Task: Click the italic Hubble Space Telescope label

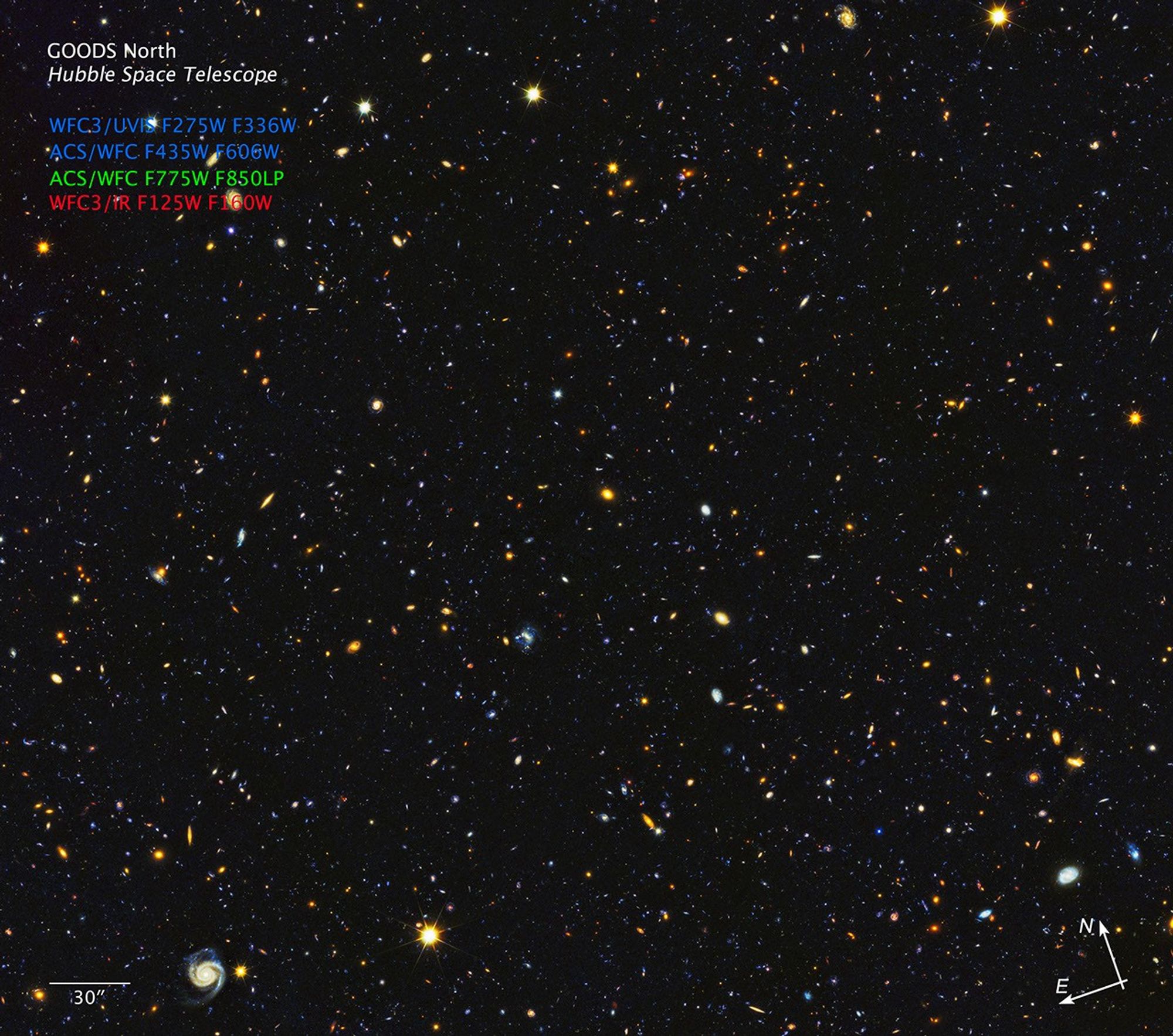Action: click(162, 75)
